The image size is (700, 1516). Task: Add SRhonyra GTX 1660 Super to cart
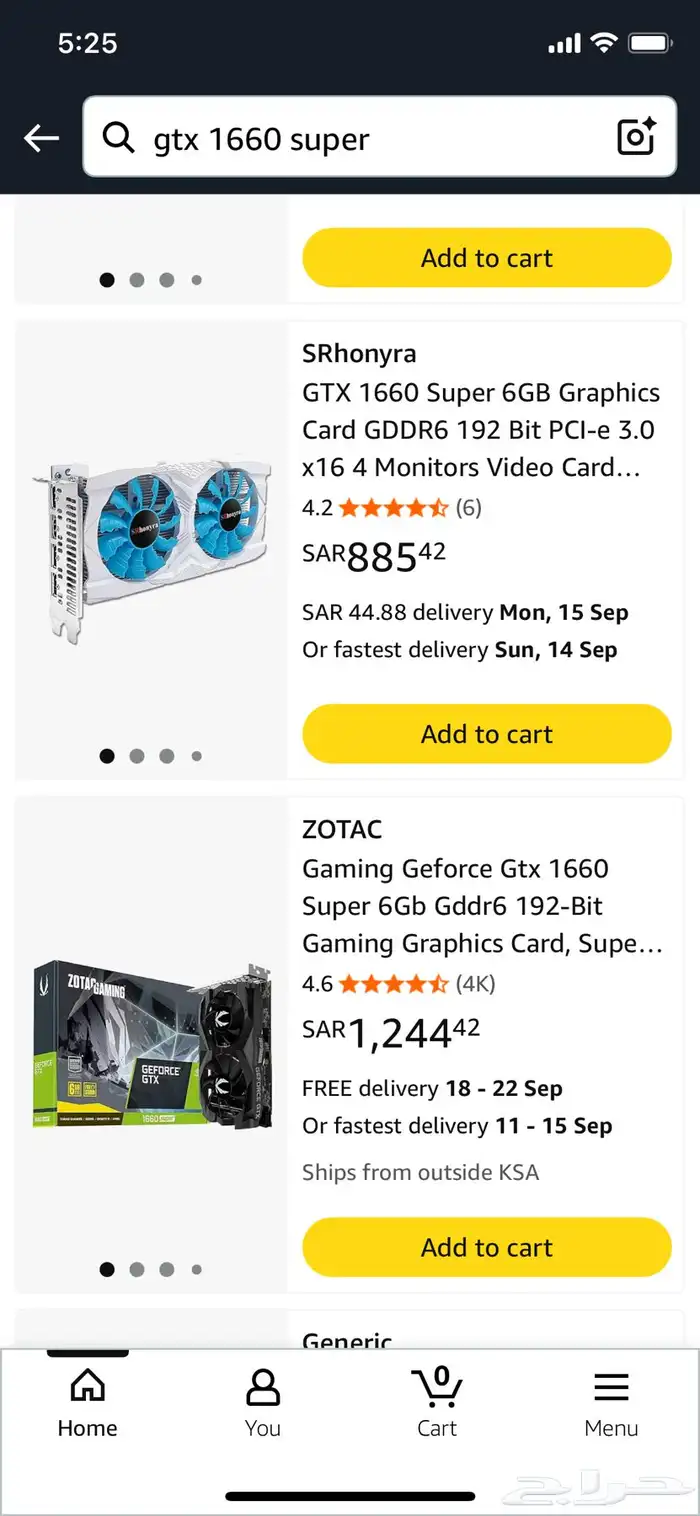pyautogui.click(x=486, y=734)
